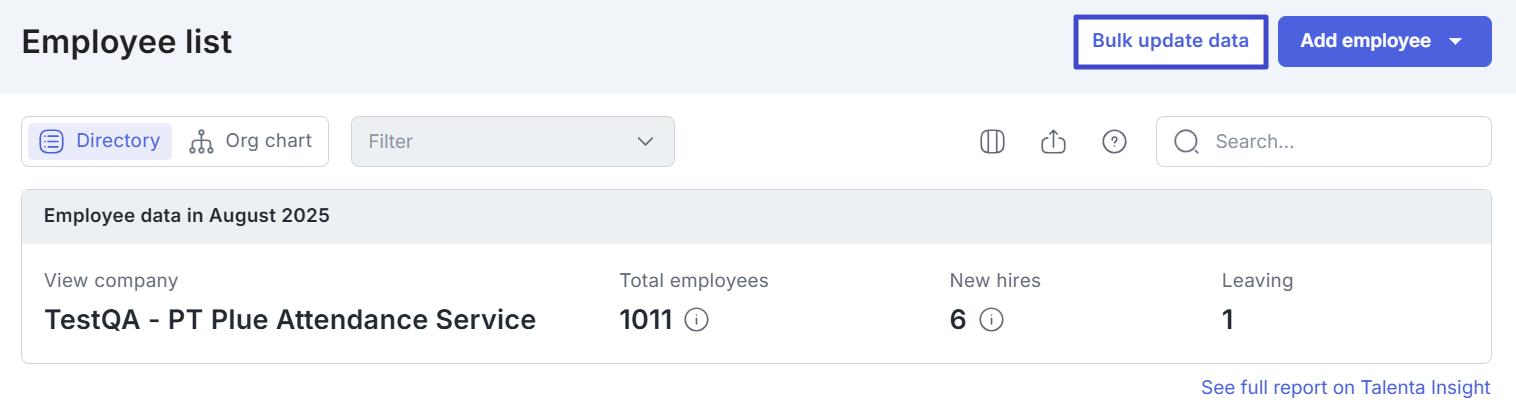Switch to the Directory view tab
Viewport: 1516px width, 411px height.
pyautogui.click(x=100, y=141)
